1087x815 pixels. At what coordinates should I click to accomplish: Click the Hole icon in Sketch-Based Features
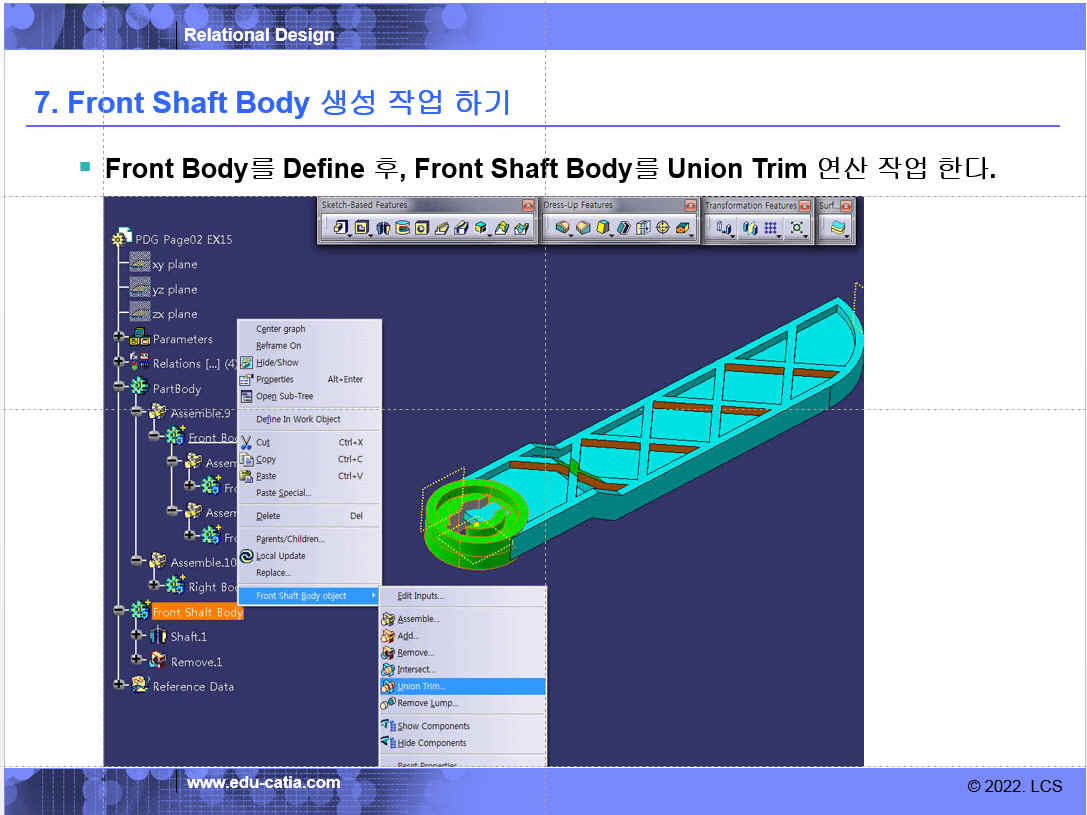tap(422, 228)
